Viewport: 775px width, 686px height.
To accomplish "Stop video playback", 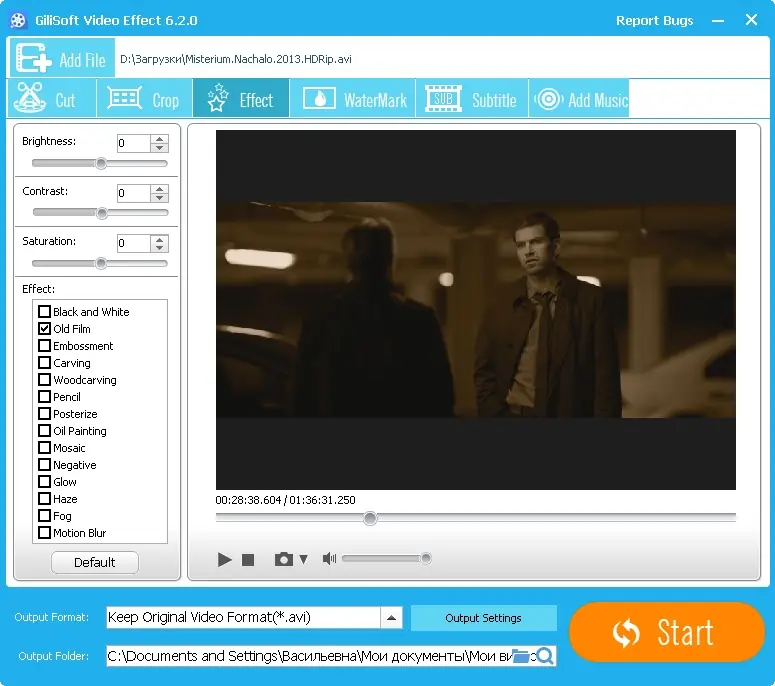I will pyautogui.click(x=248, y=559).
